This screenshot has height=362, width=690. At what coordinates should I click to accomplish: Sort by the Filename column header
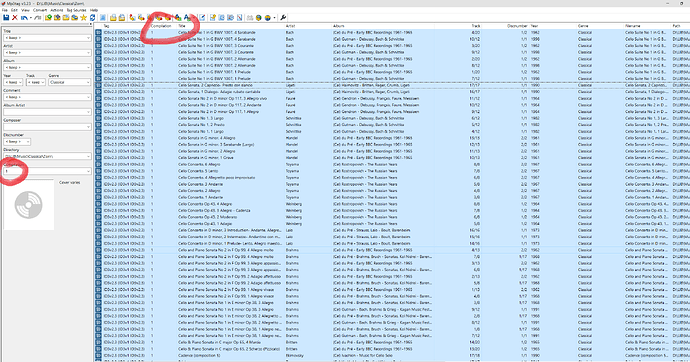(x=633, y=26)
